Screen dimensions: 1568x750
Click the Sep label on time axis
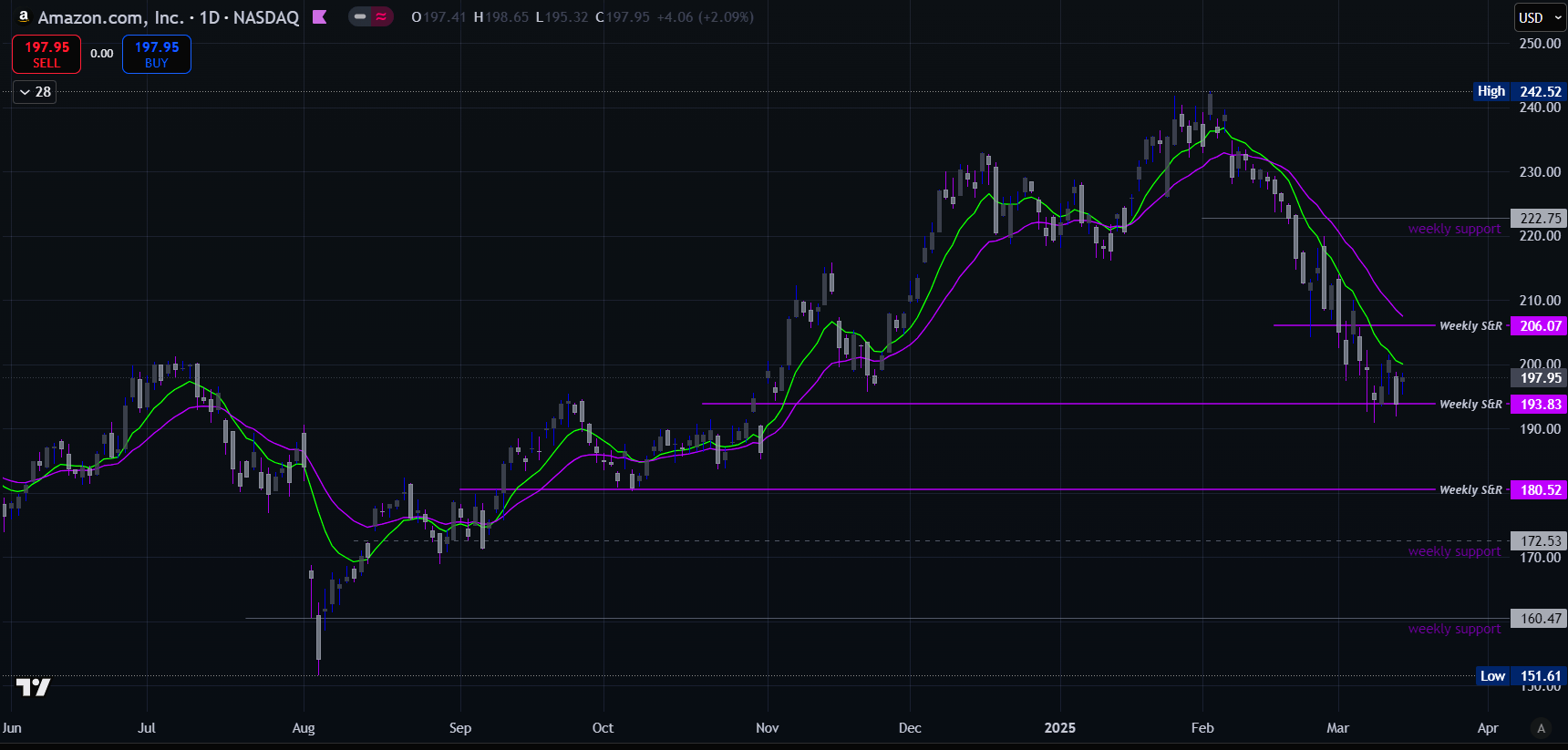[x=460, y=728]
